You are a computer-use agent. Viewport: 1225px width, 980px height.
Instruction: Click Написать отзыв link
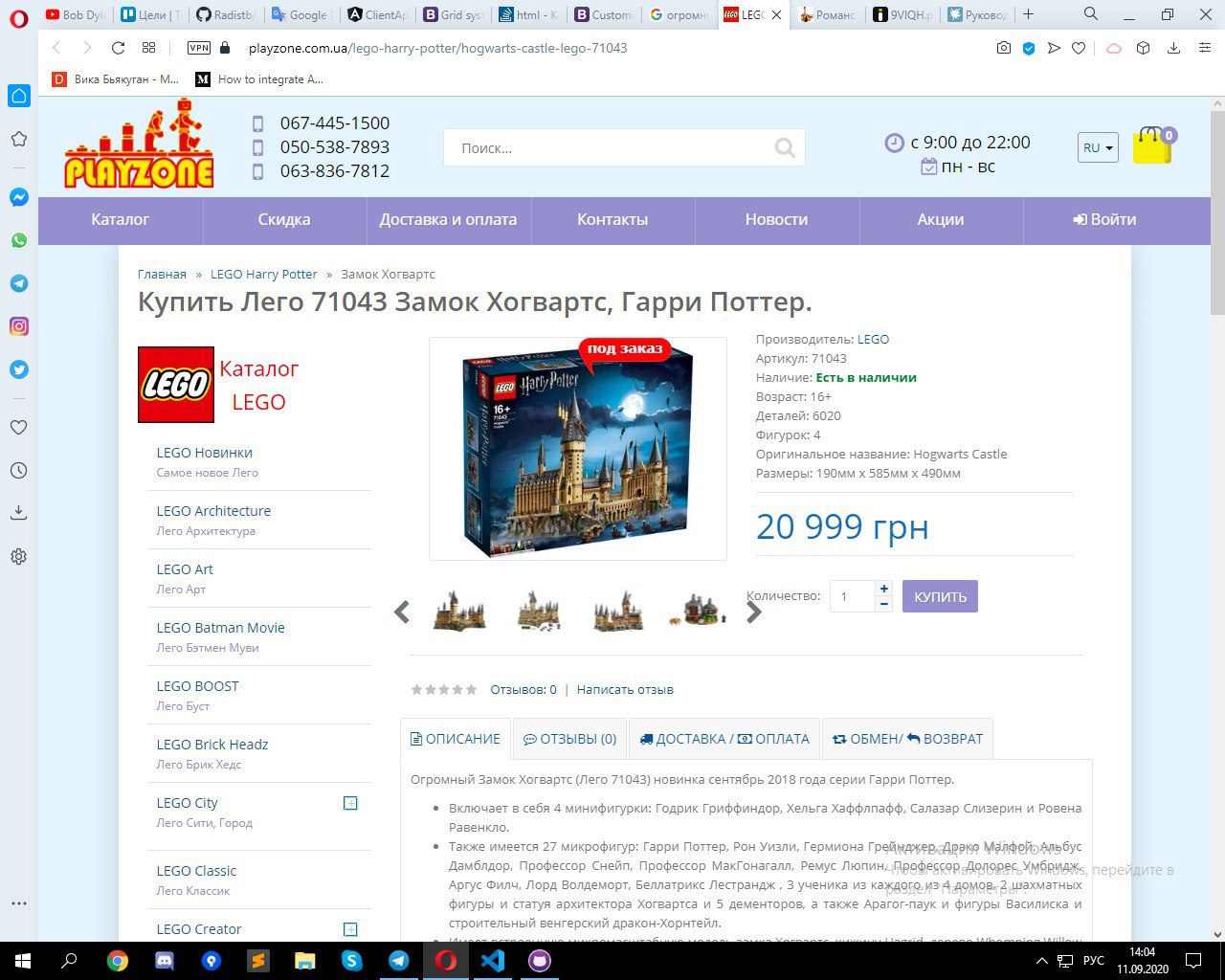[625, 689]
